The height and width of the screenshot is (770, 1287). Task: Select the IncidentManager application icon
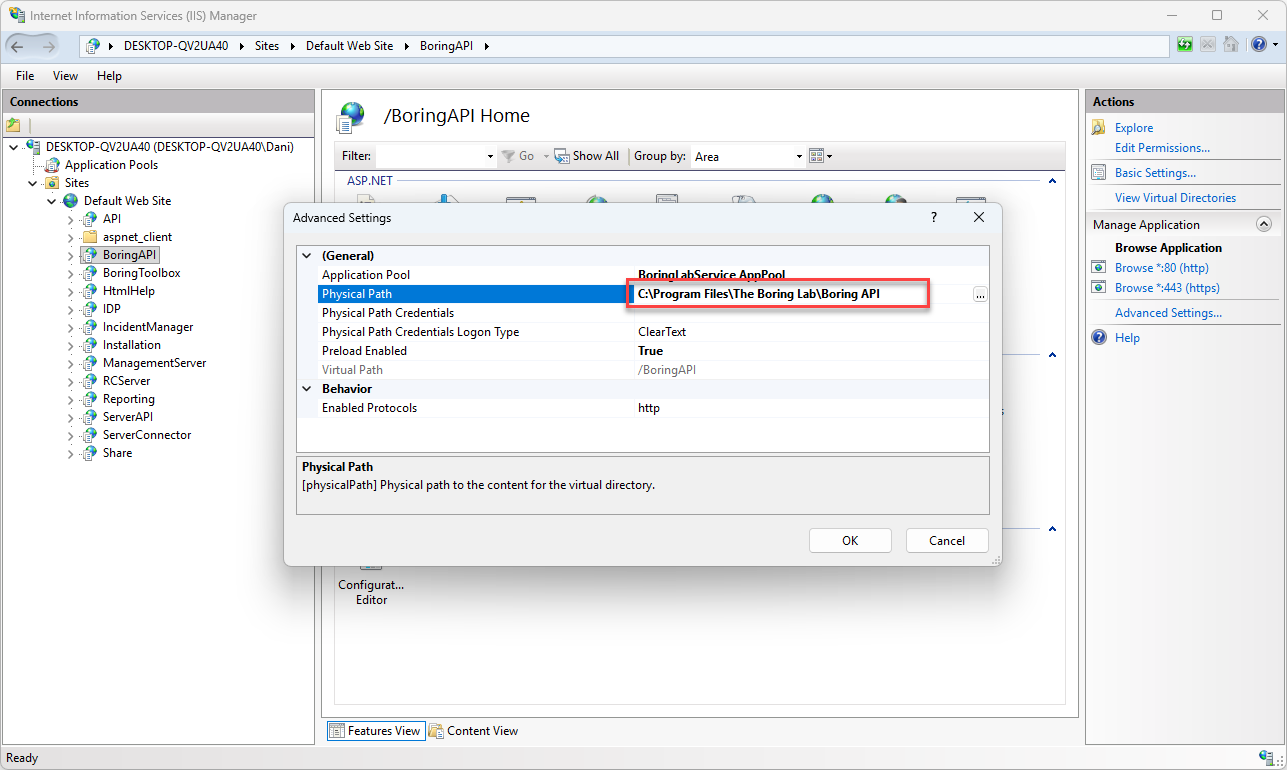coord(89,327)
